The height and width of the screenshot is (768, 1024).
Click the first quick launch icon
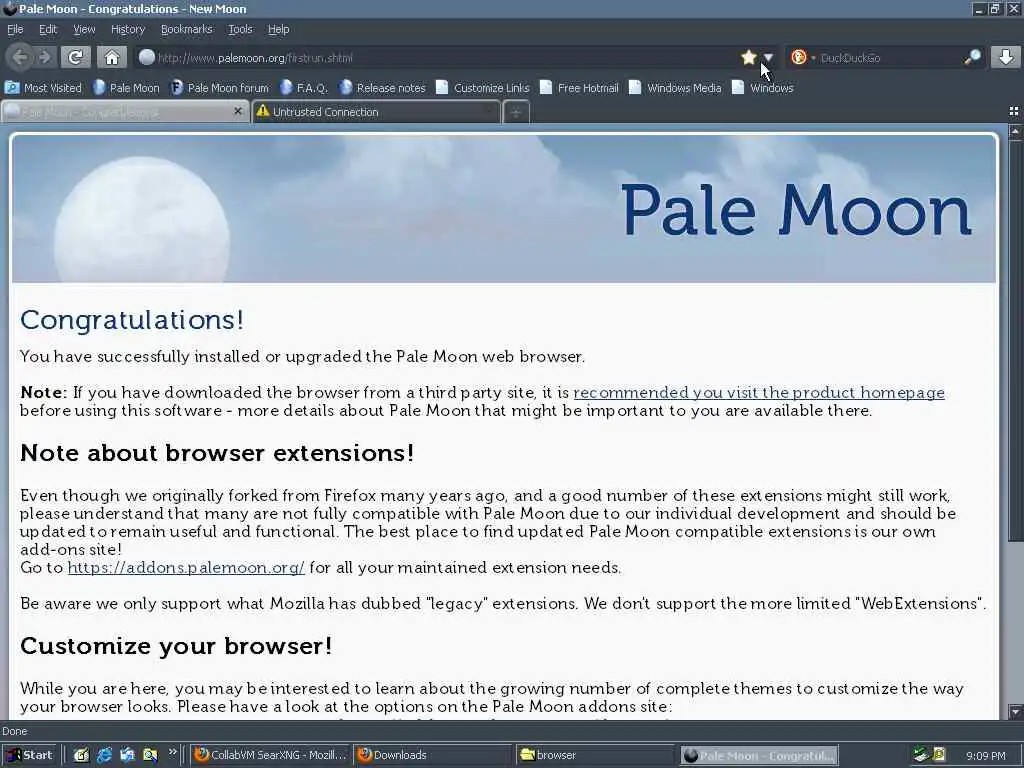(x=81, y=755)
